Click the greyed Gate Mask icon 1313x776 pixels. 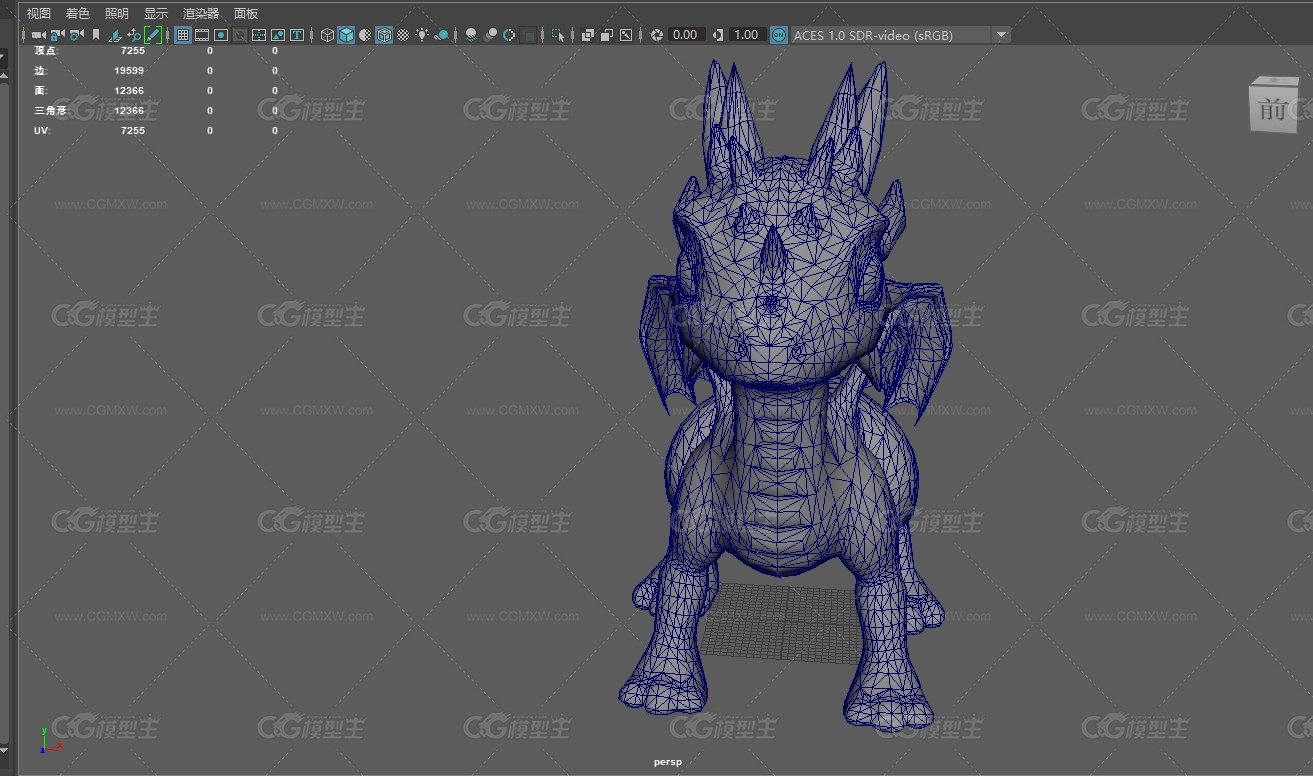(240, 35)
